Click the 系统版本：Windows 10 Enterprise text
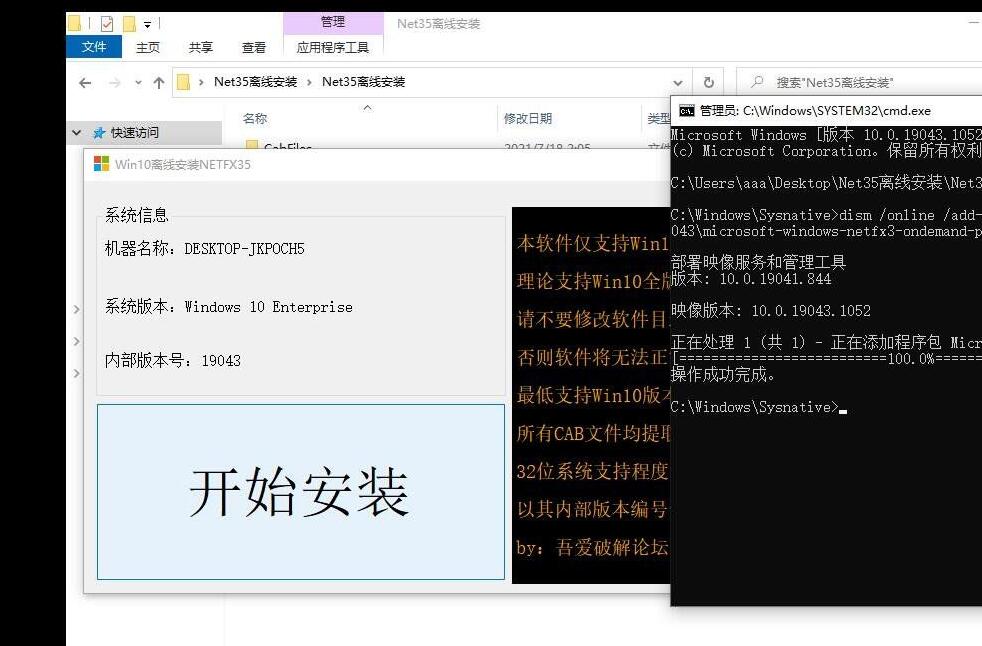 coord(229,307)
